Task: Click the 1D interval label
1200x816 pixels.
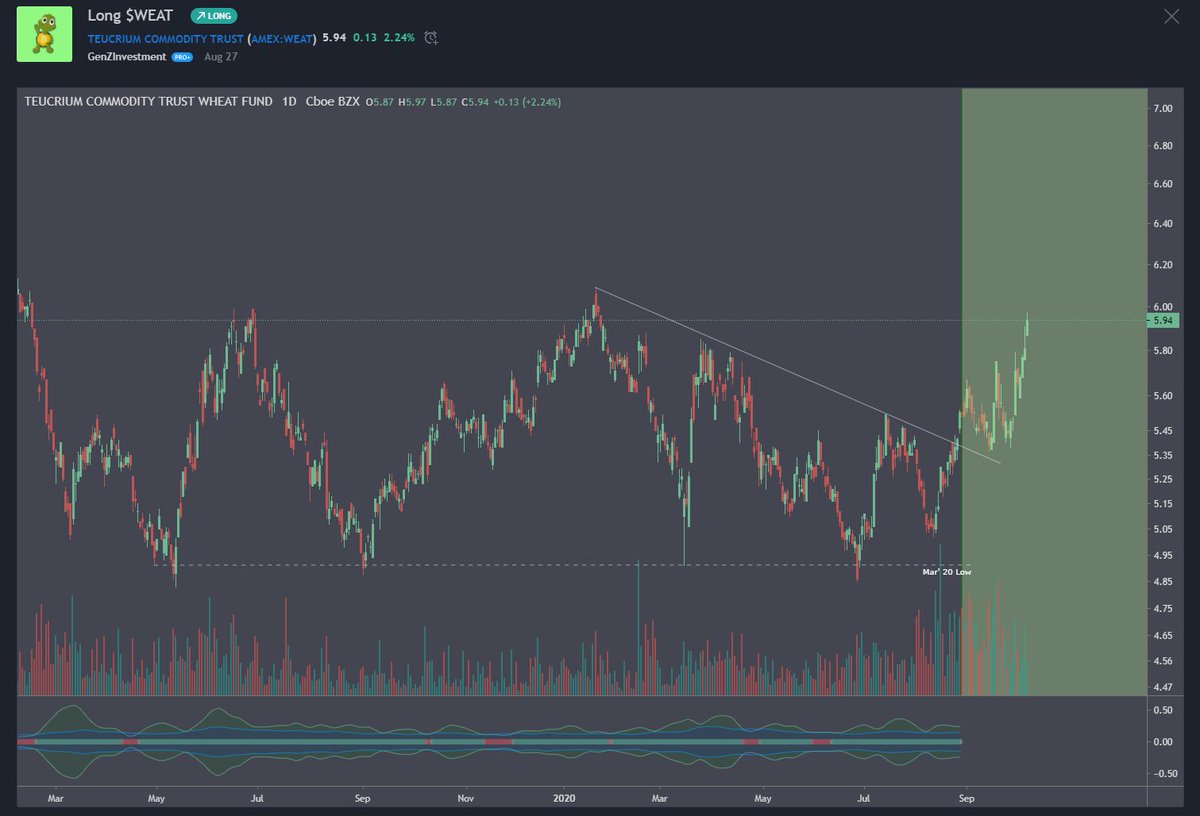Action: [x=288, y=101]
